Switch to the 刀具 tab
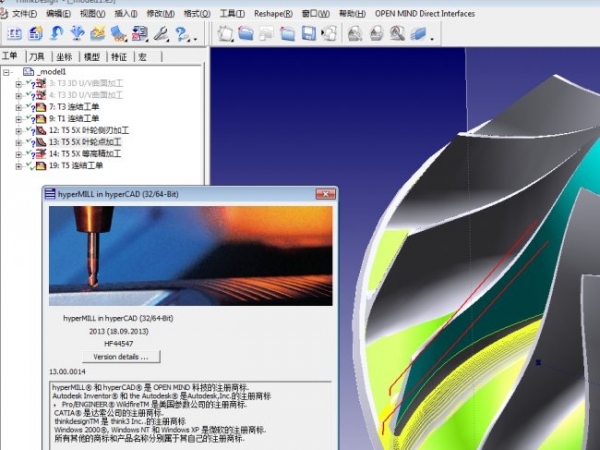This screenshot has width=600, height=450. (37, 57)
